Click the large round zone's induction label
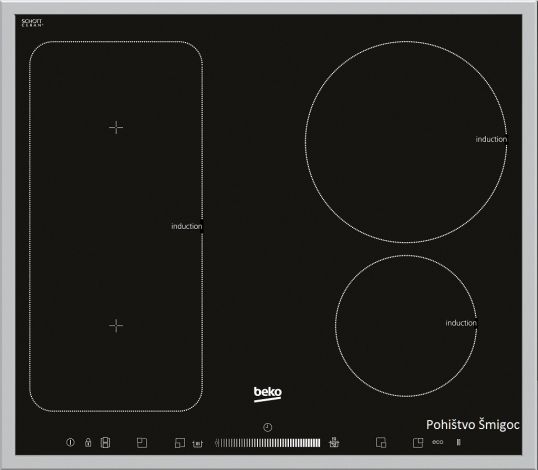Image resolution: width=538 pixels, height=470 pixels. click(x=491, y=139)
